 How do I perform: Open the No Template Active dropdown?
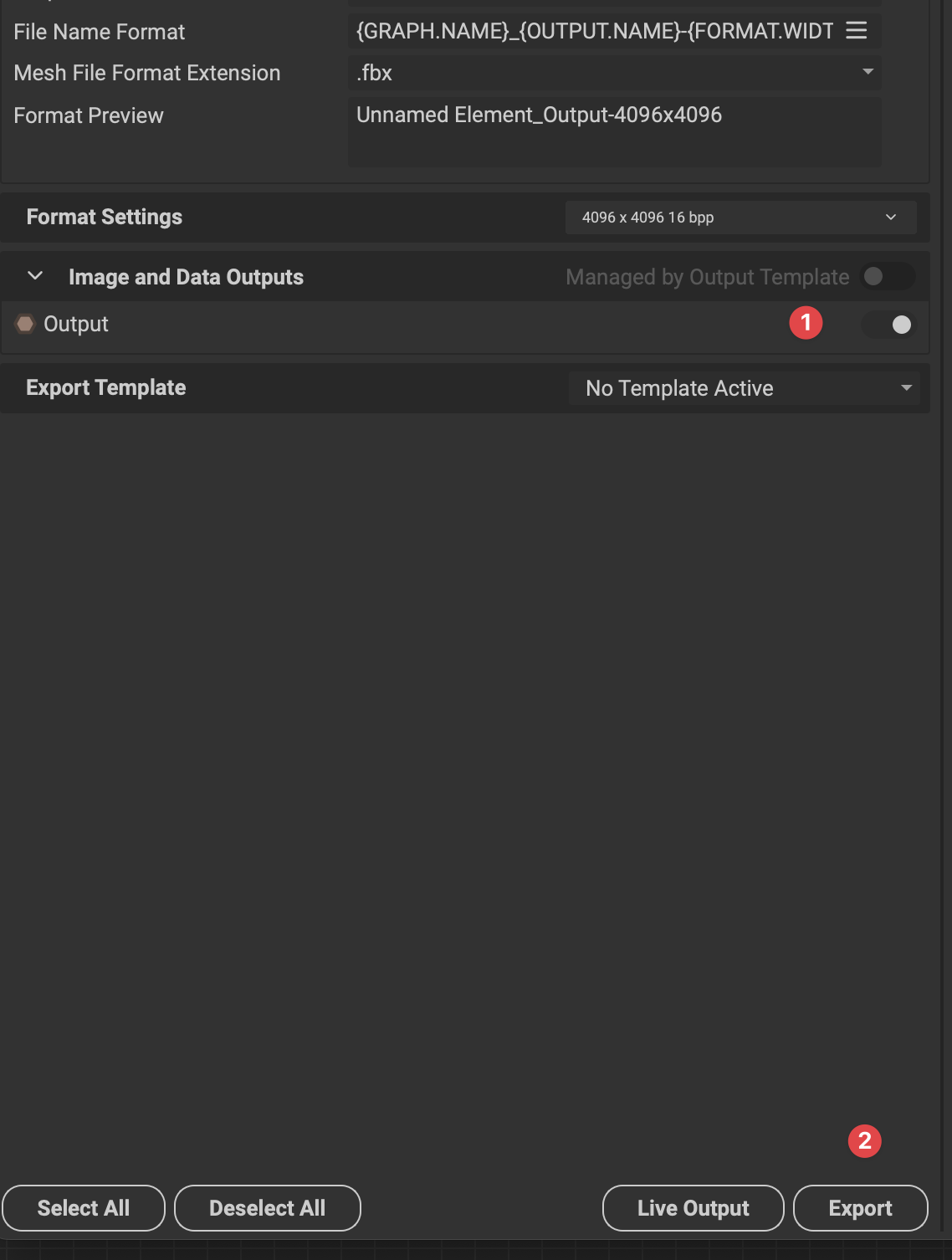[744, 388]
